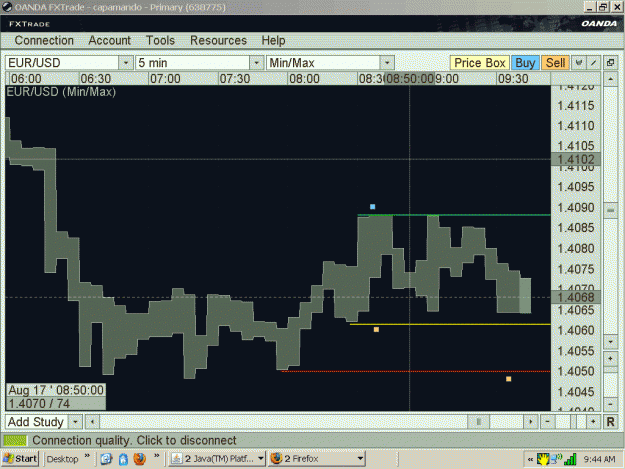The height and width of the screenshot is (469, 625).
Task: Click the orange marker near 1.4048
Action: (509, 379)
